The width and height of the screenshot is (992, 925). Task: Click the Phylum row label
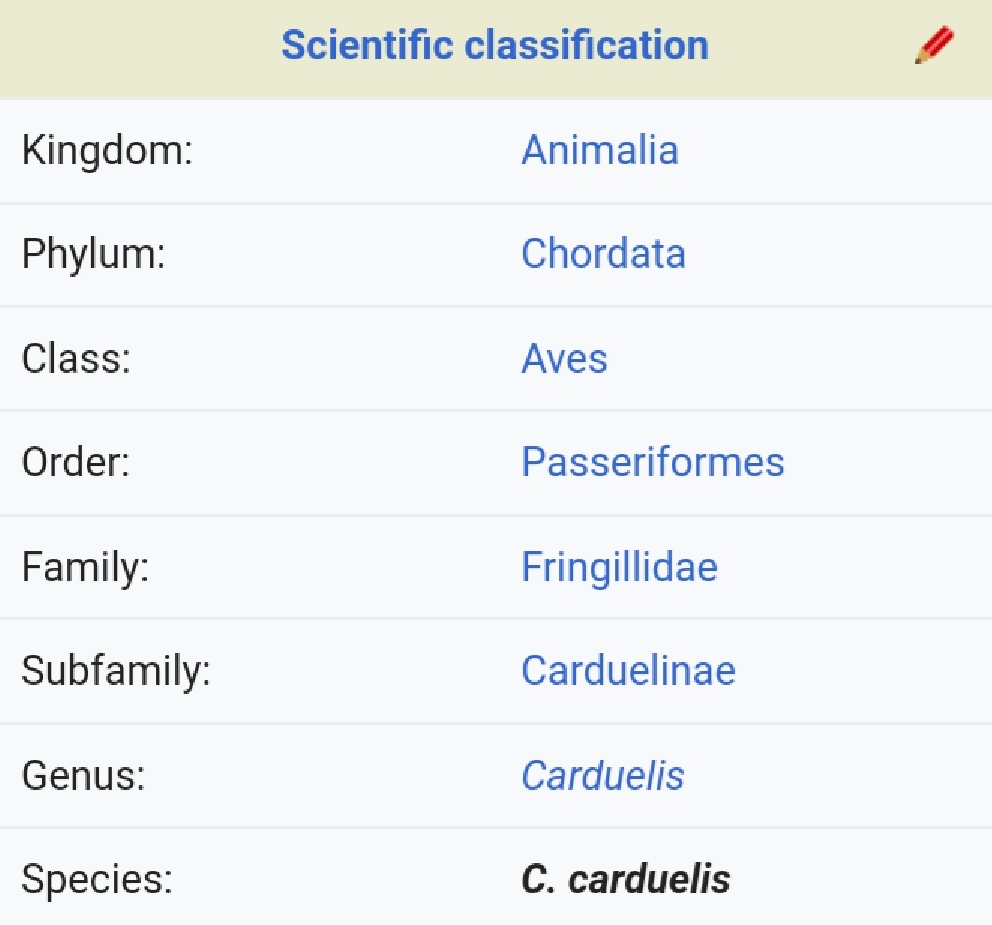click(x=93, y=254)
